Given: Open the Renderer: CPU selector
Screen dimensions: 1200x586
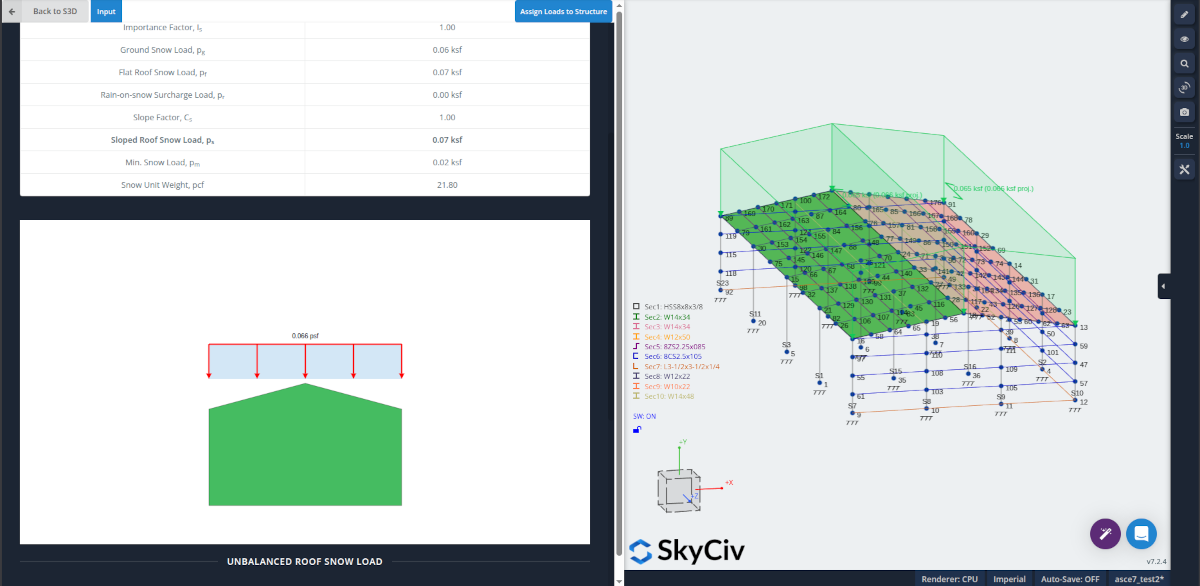Looking at the screenshot, I should pos(949,578).
